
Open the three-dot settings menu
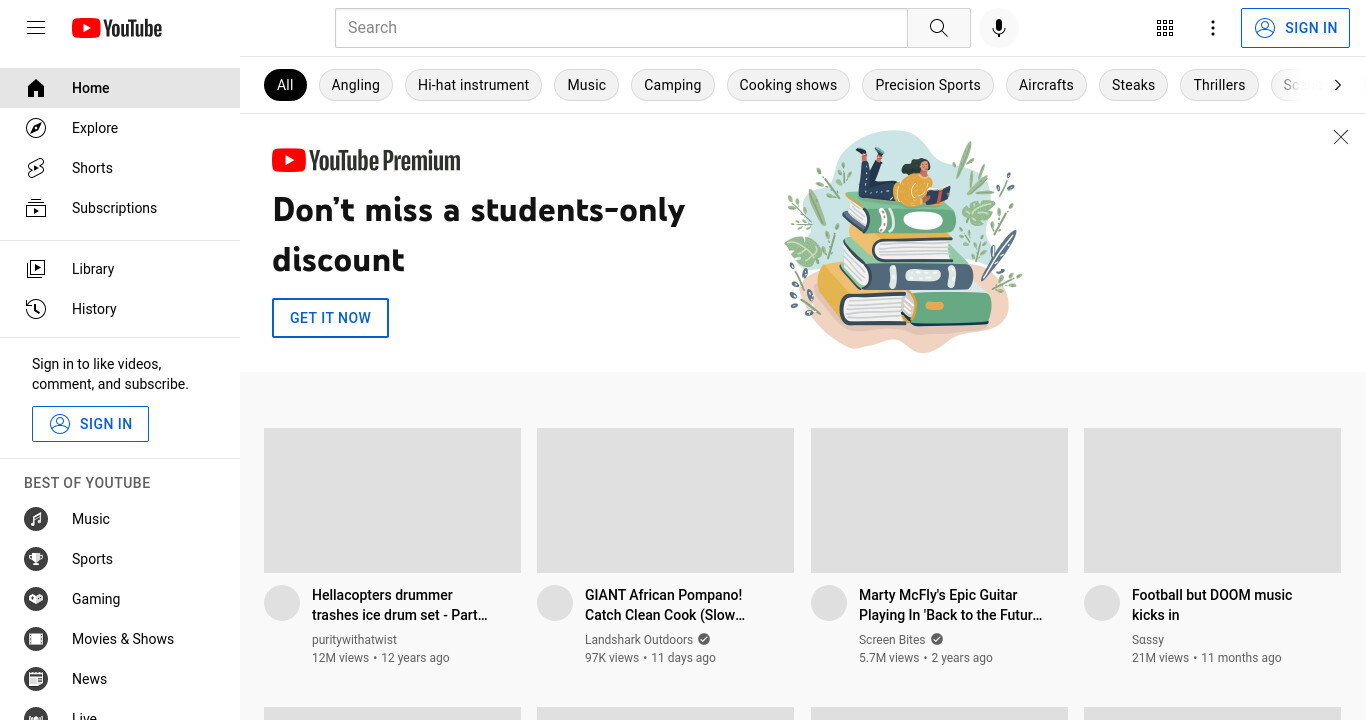coord(1213,28)
